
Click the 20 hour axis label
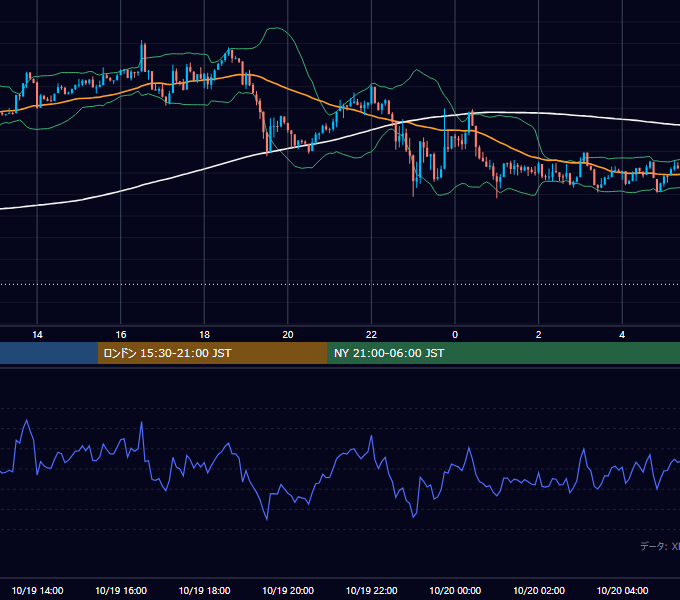tap(288, 335)
